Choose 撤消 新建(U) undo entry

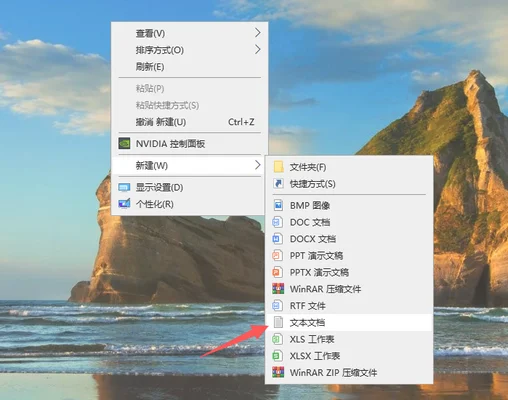(x=189, y=122)
